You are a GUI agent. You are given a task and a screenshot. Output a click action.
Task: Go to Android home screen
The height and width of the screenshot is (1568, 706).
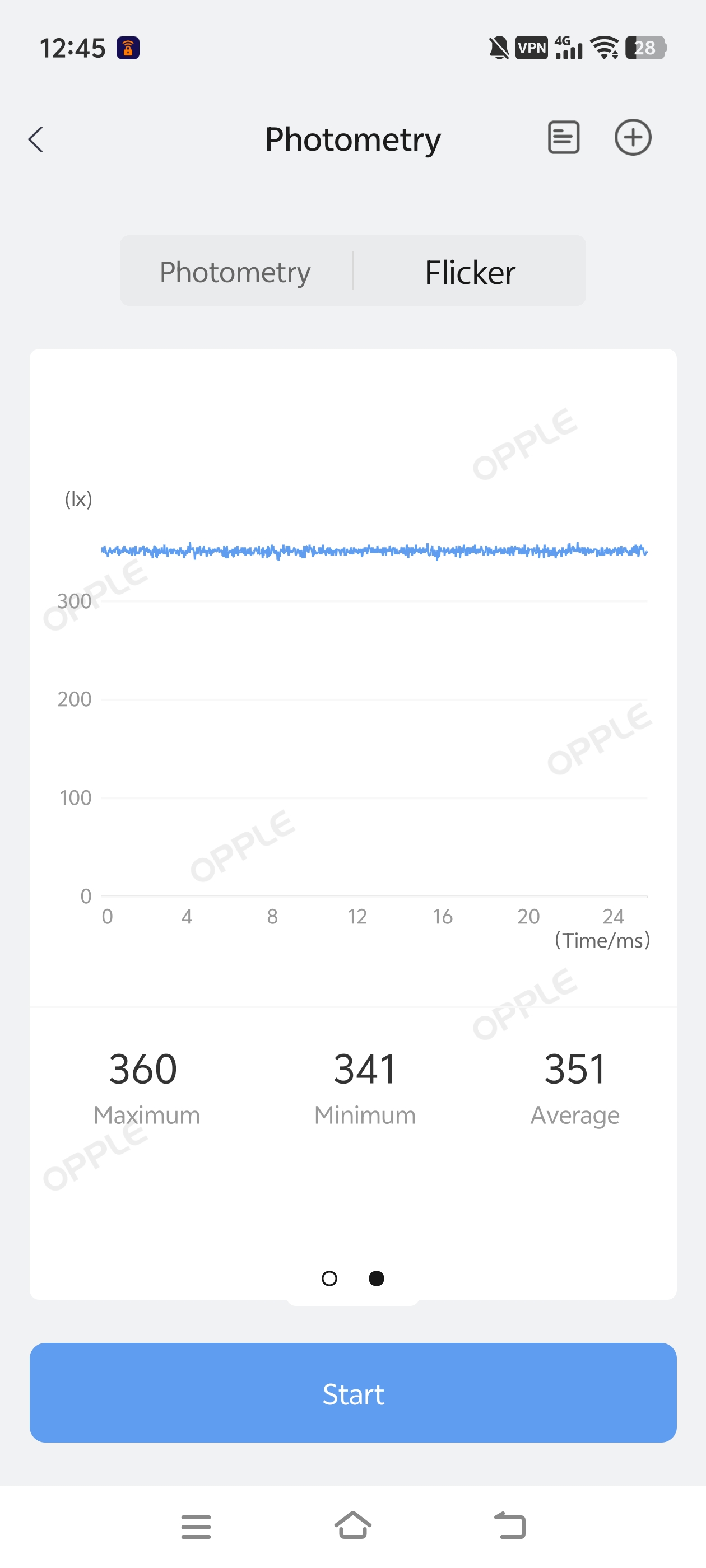click(352, 1525)
